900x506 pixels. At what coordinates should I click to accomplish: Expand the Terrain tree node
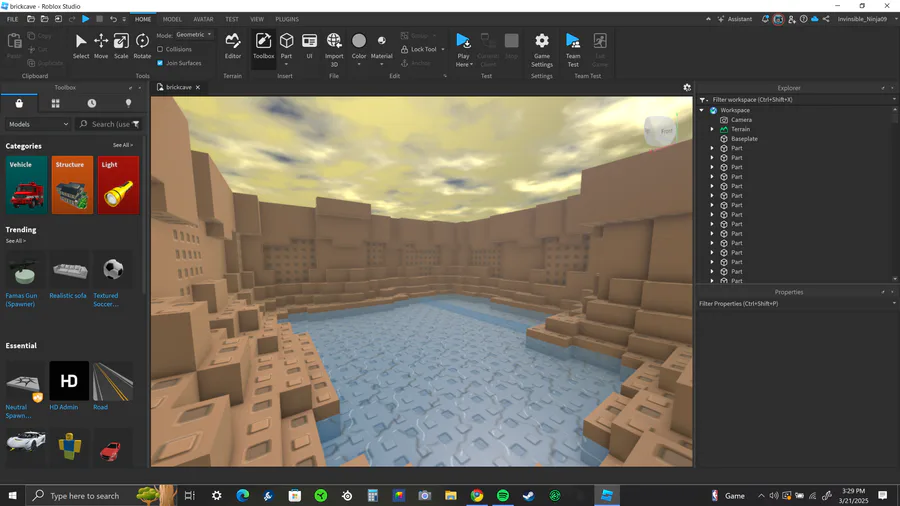pos(712,129)
